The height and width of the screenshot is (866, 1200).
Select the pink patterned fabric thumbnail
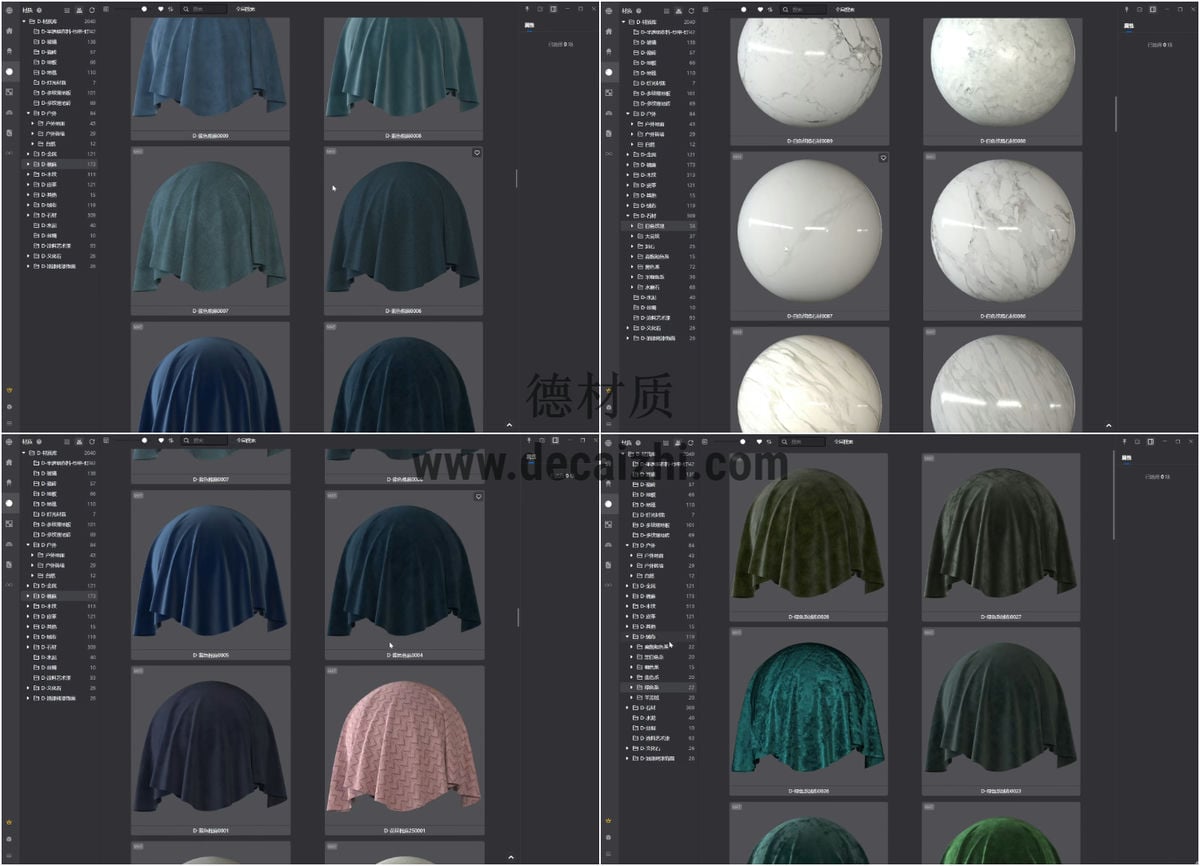tap(403, 752)
